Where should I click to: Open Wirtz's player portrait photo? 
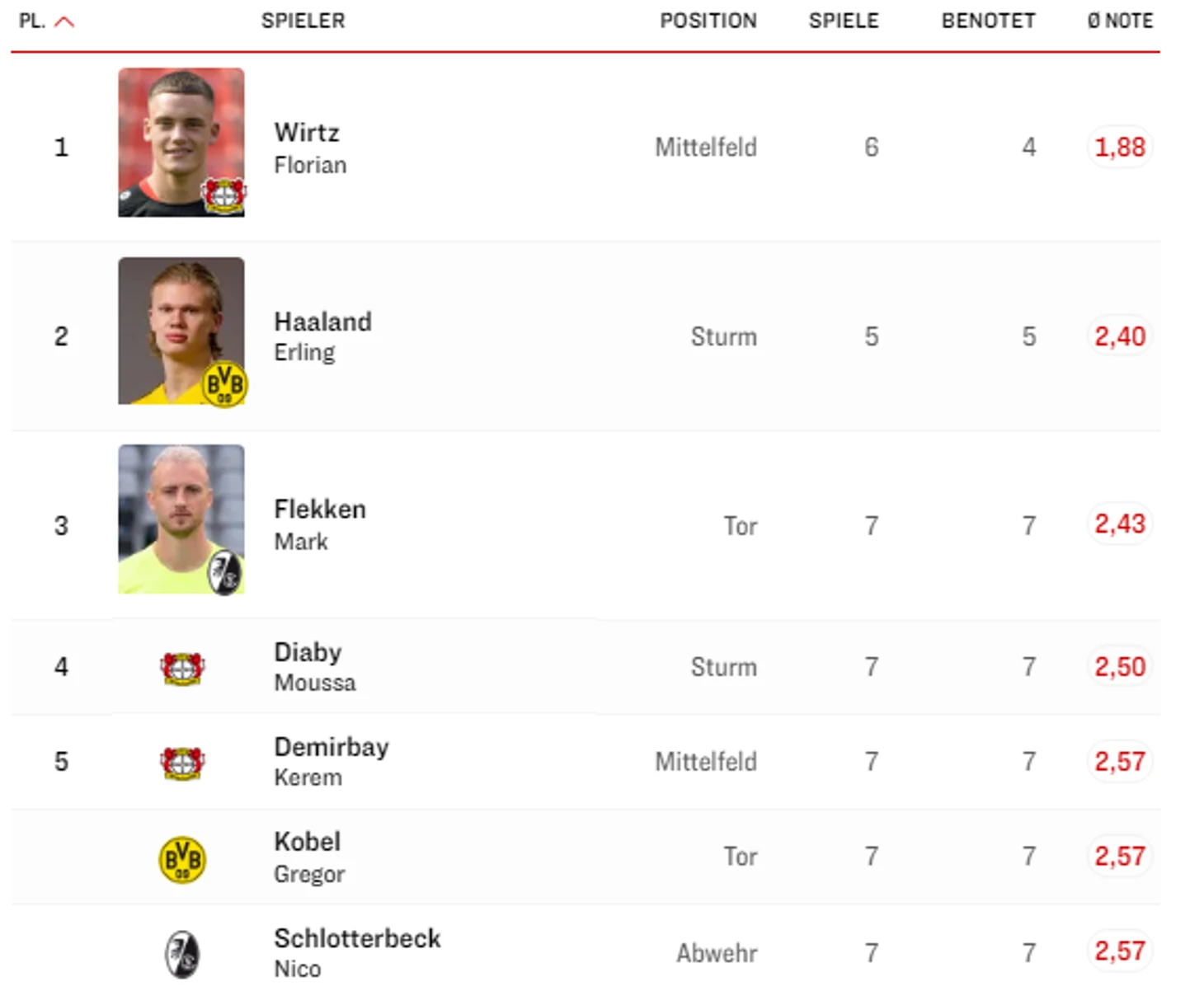(181, 143)
